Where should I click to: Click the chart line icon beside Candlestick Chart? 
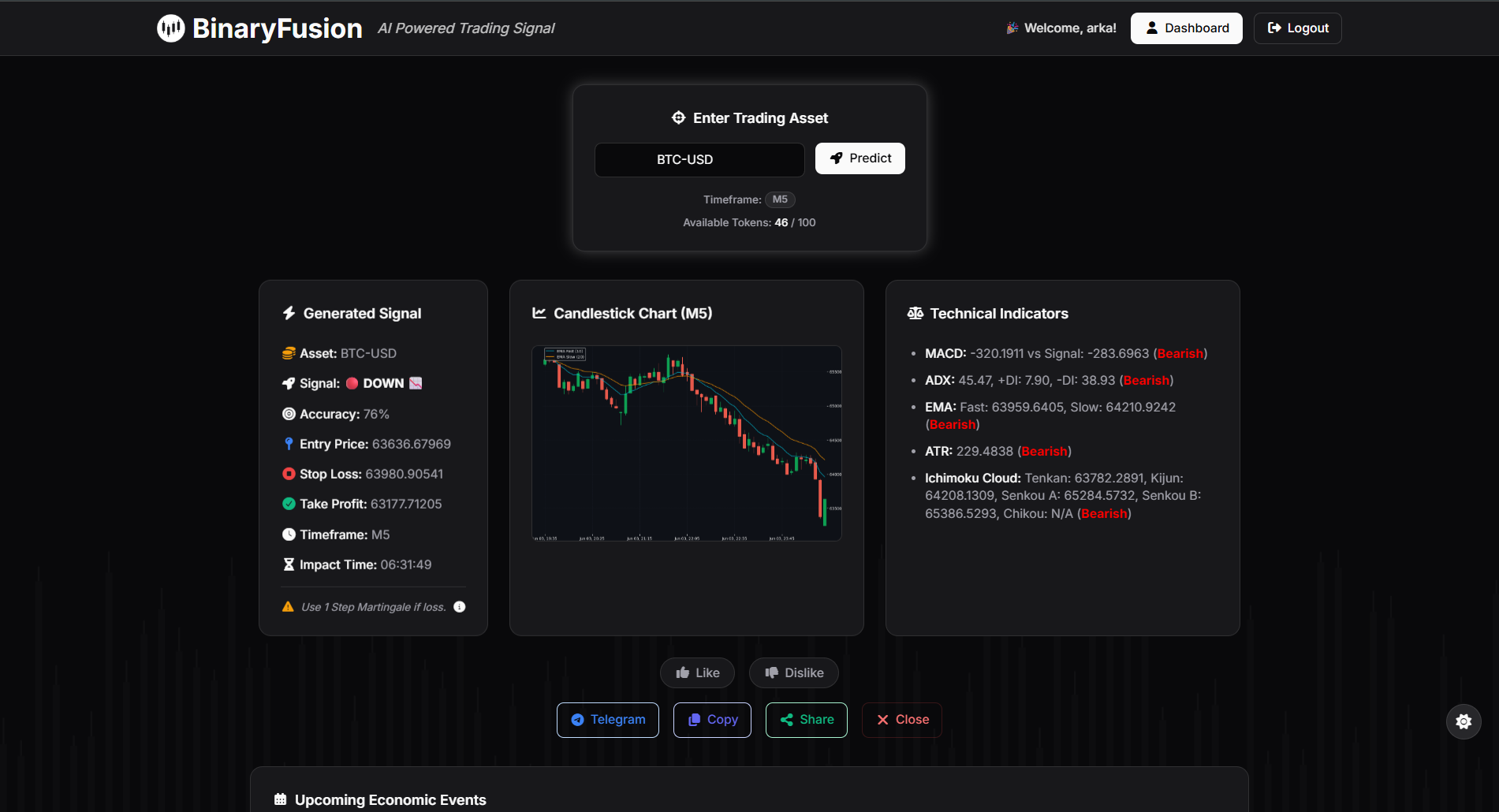click(539, 313)
